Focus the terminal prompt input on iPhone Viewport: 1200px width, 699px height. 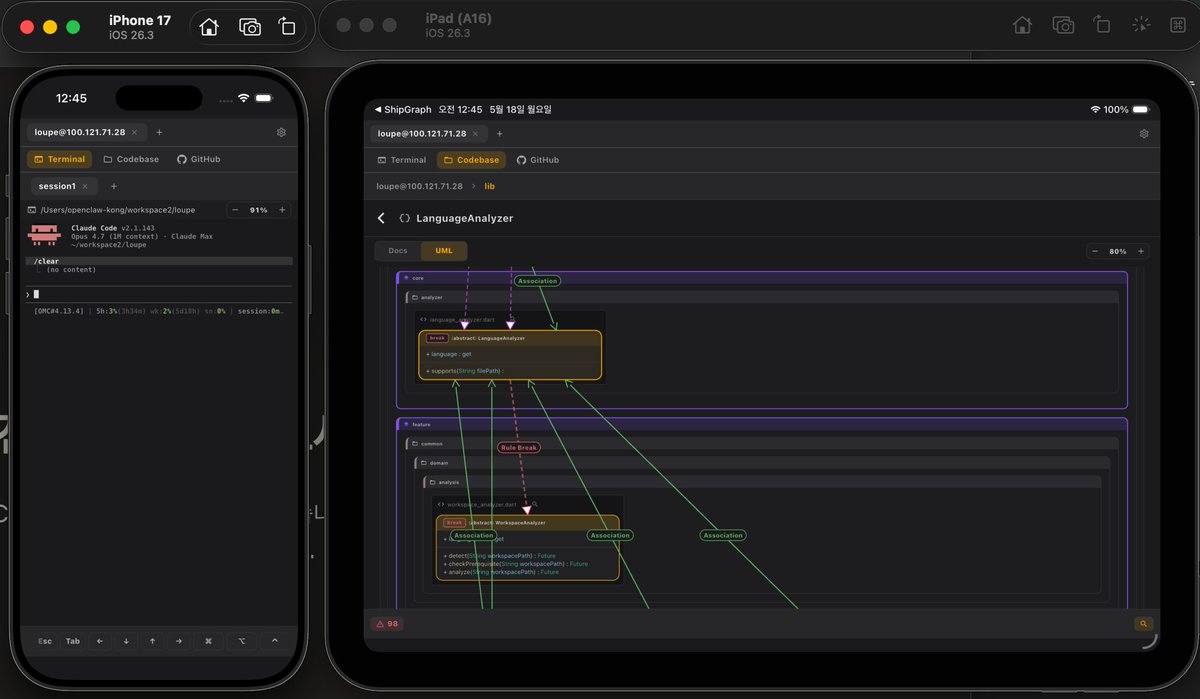click(160, 294)
